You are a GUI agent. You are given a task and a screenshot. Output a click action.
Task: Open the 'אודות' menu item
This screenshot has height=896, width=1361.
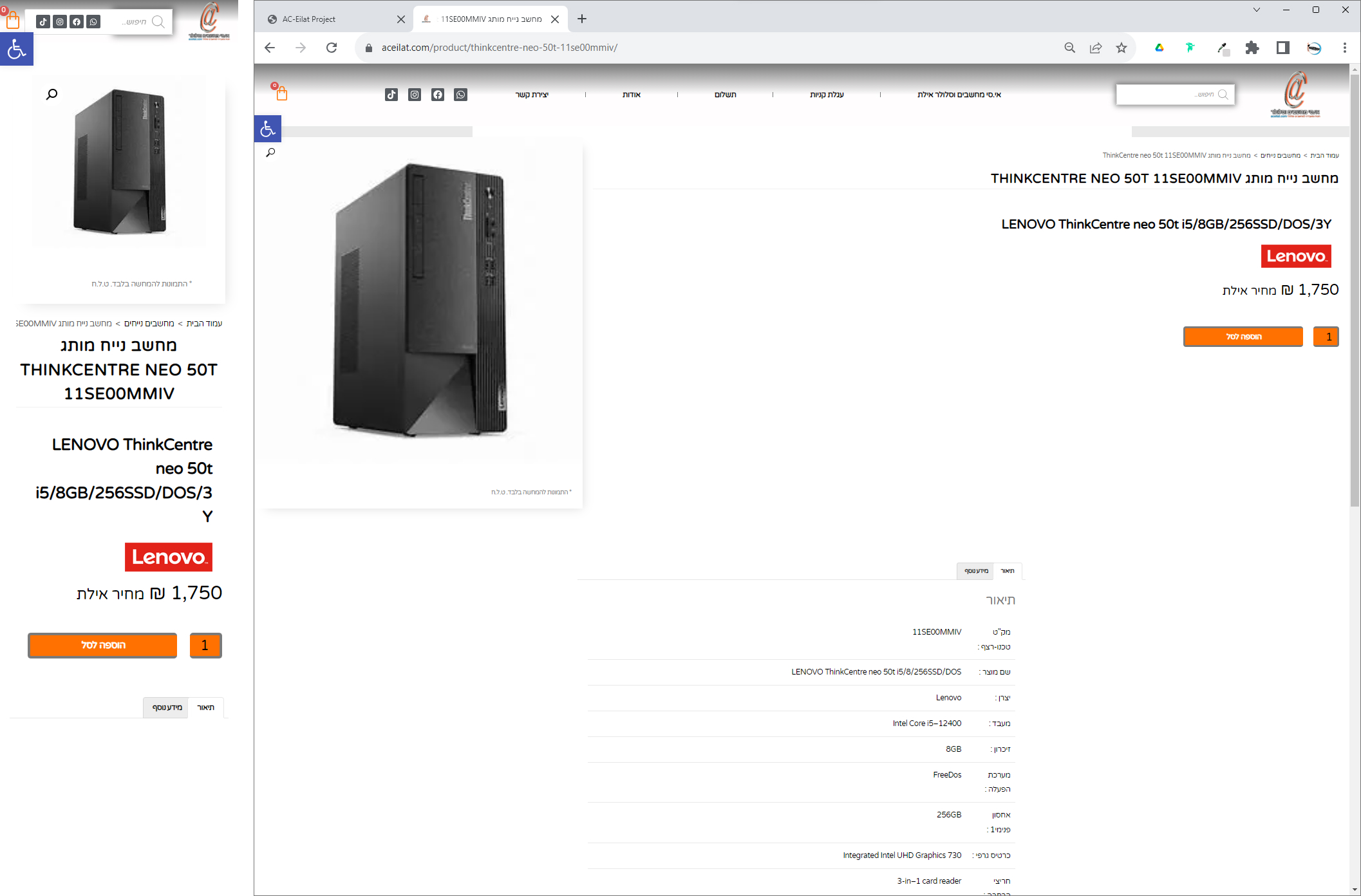(632, 95)
